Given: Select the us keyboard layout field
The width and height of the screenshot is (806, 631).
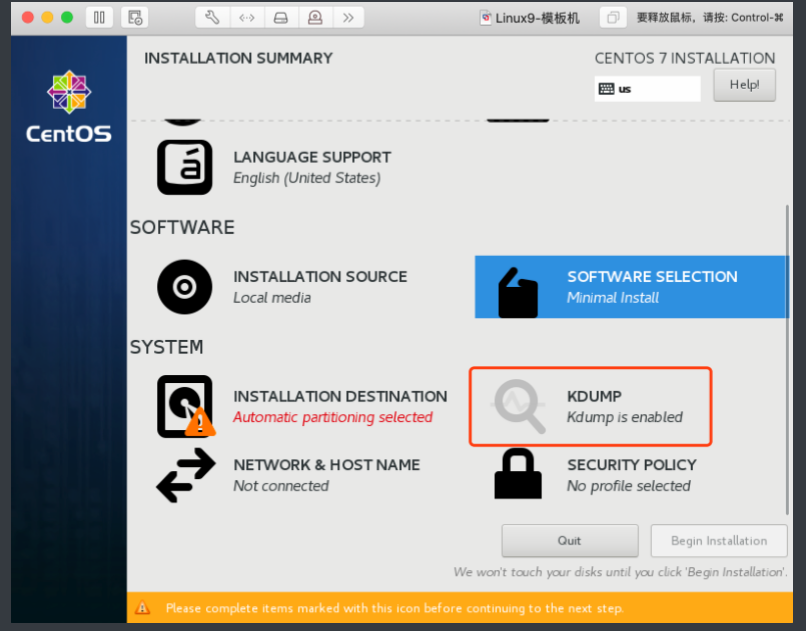Looking at the screenshot, I should pyautogui.click(x=647, y=89).
